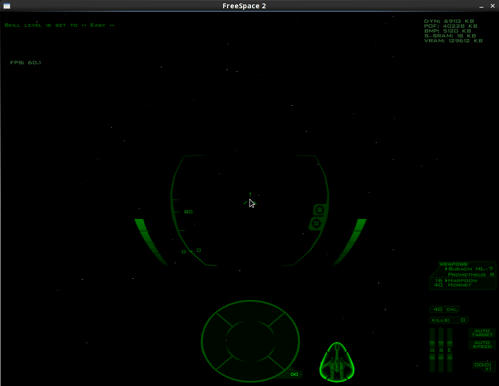499x386 pixels.
Task: Click the center of the radar scope
Action: coord(250,341)
